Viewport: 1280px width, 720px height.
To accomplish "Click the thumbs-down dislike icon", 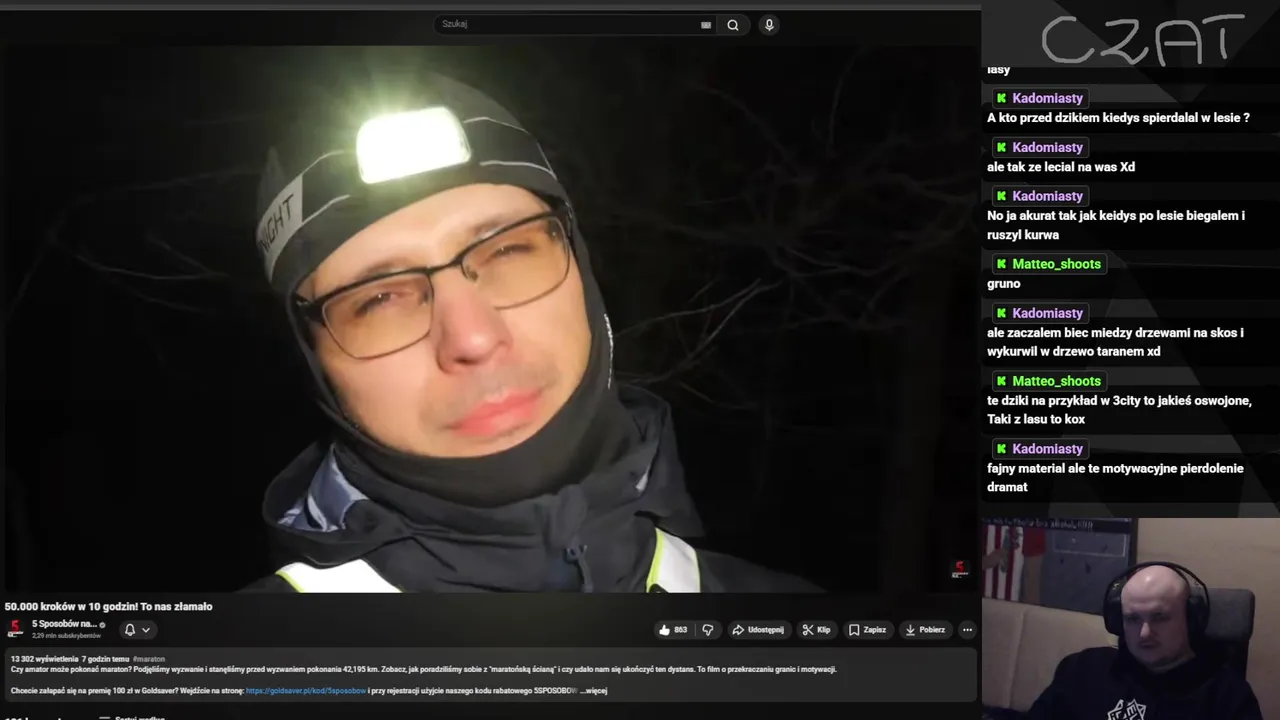I will pyautogui.click(x=708, y=630).
